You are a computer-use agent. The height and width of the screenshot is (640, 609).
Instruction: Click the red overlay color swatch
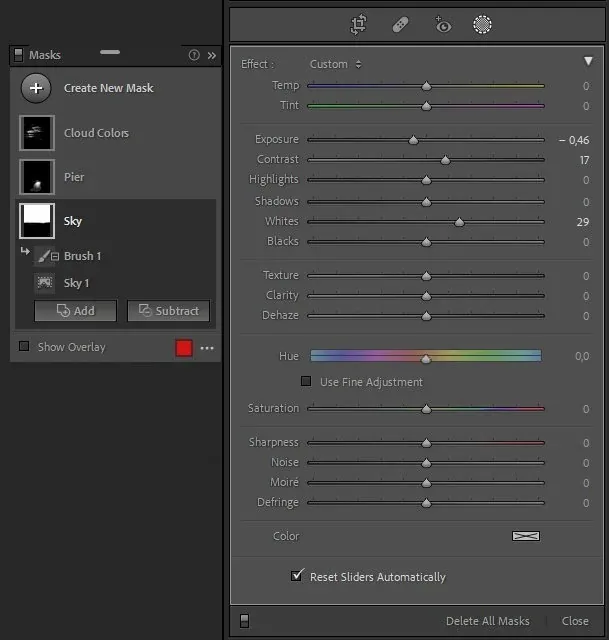tap(184, 348)
